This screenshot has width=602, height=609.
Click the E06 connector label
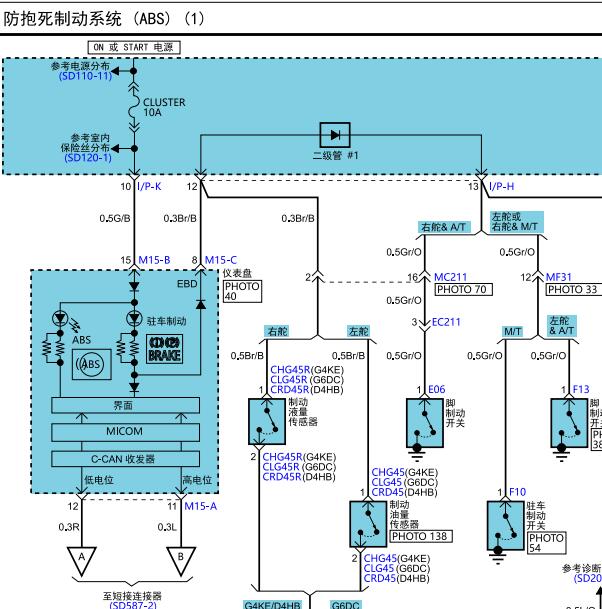point(437,389)
